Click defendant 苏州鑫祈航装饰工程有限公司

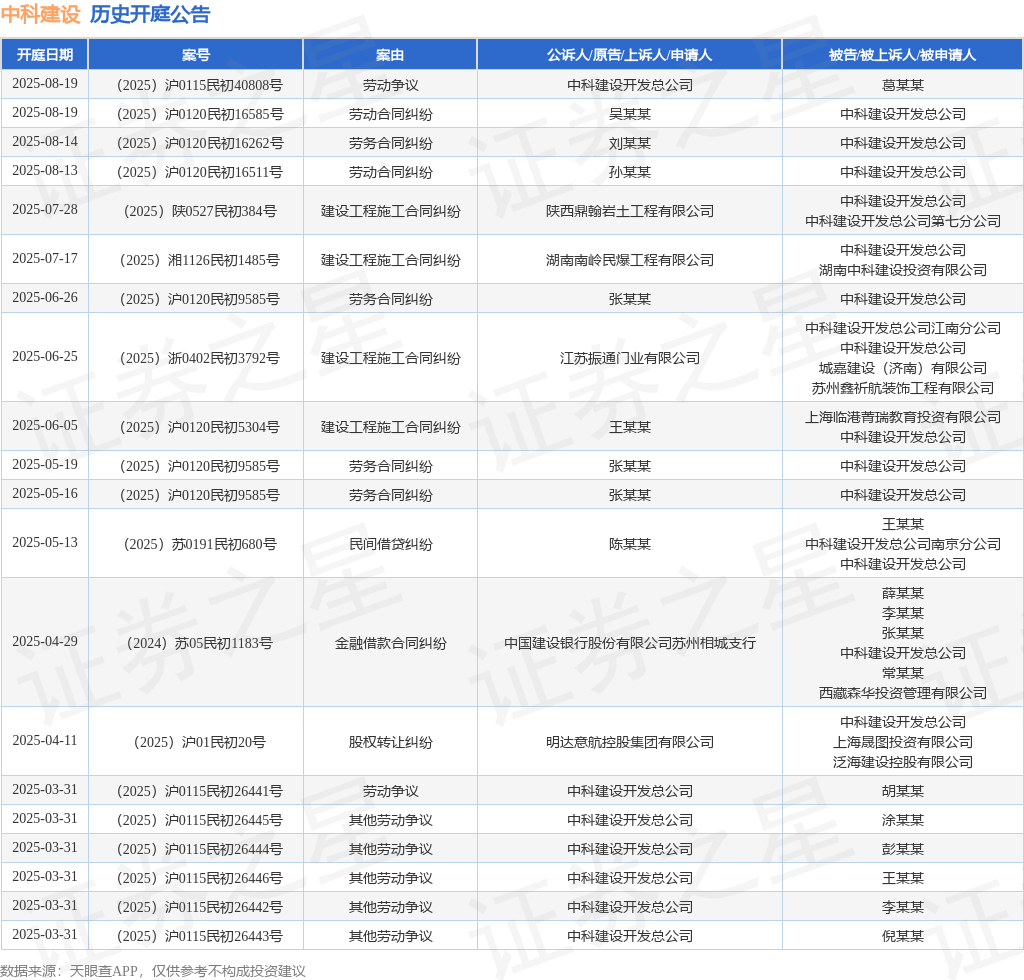(903, 388)
